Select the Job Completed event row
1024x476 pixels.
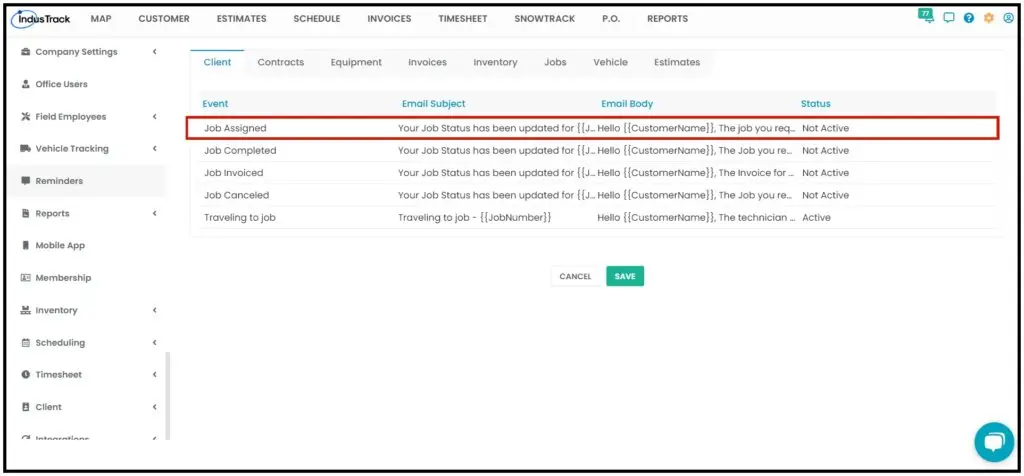click(594, 150)
